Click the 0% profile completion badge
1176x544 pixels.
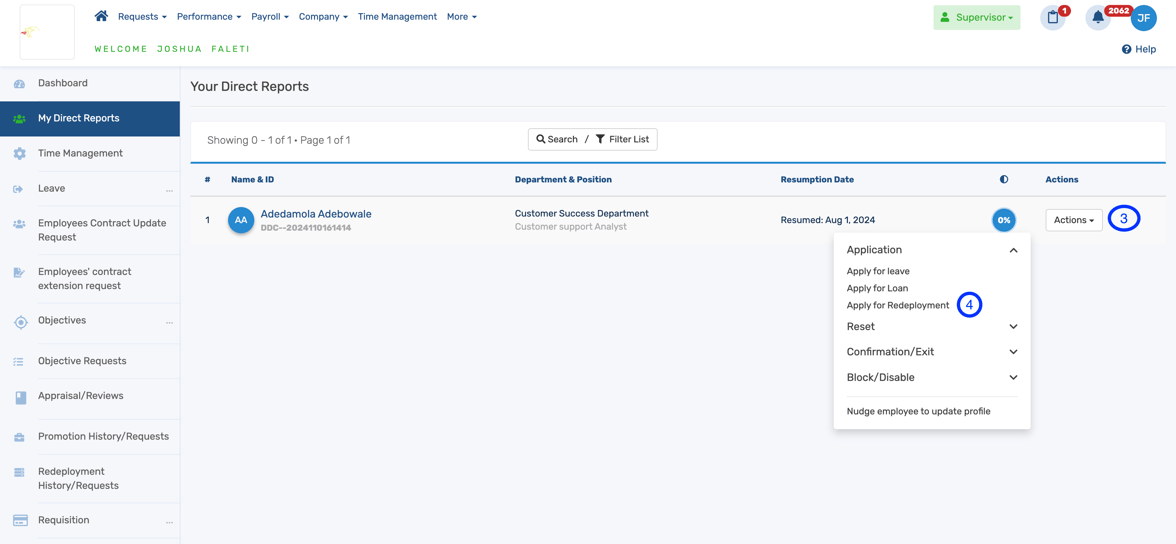coord(1004,221)
